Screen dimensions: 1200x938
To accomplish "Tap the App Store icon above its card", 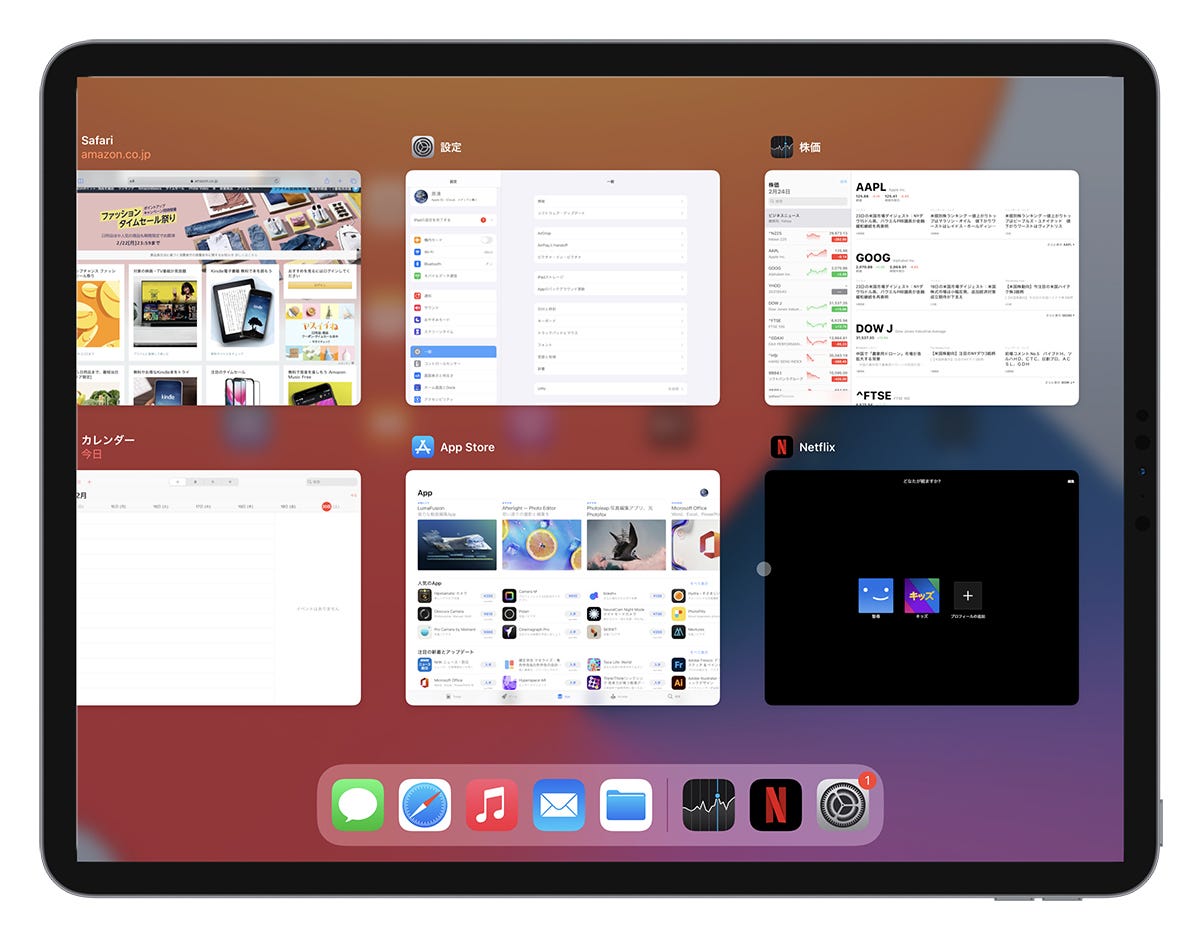I will (423, 447).
